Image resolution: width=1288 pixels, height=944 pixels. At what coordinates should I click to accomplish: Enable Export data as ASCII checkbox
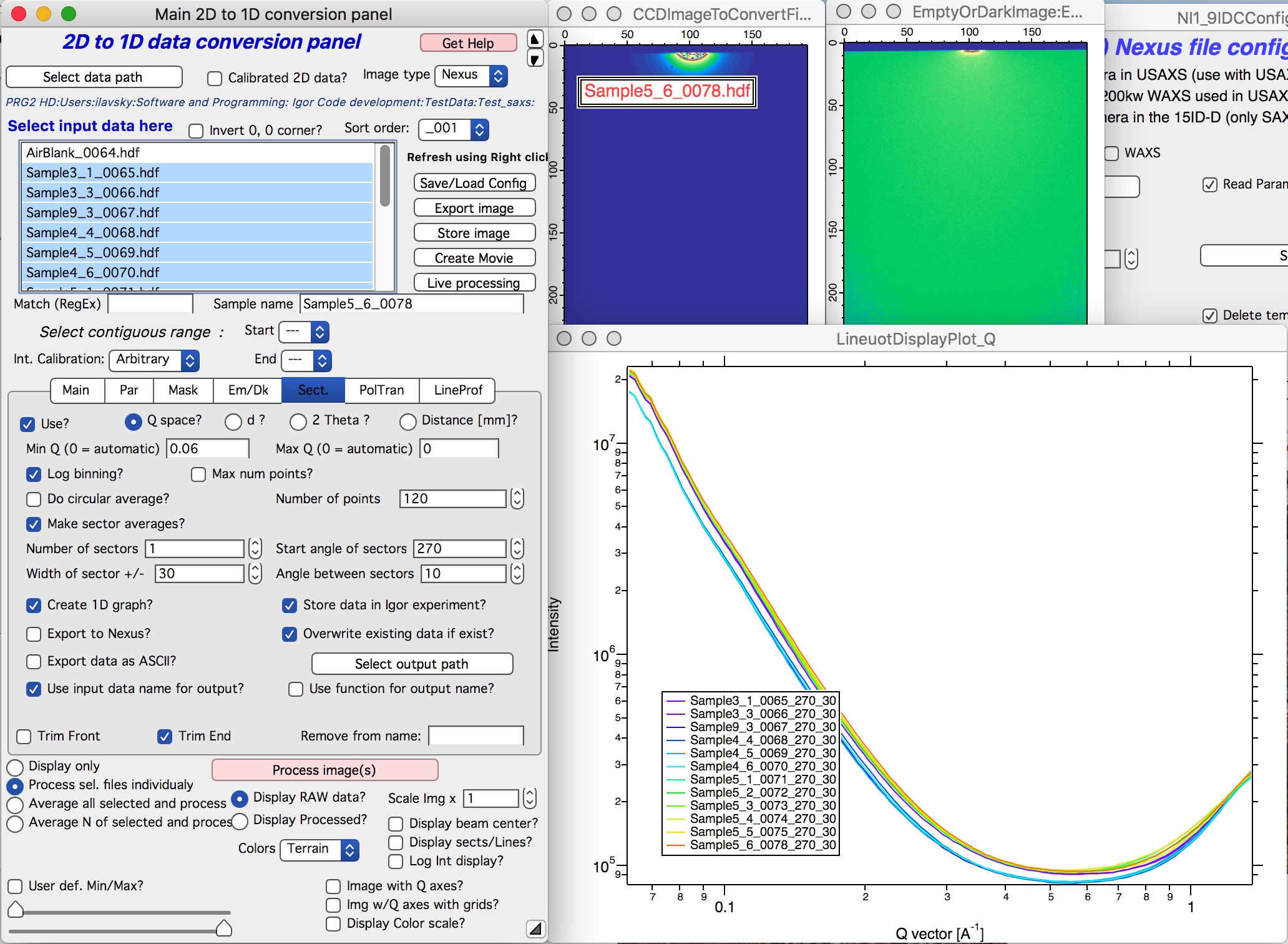(34, 661)
